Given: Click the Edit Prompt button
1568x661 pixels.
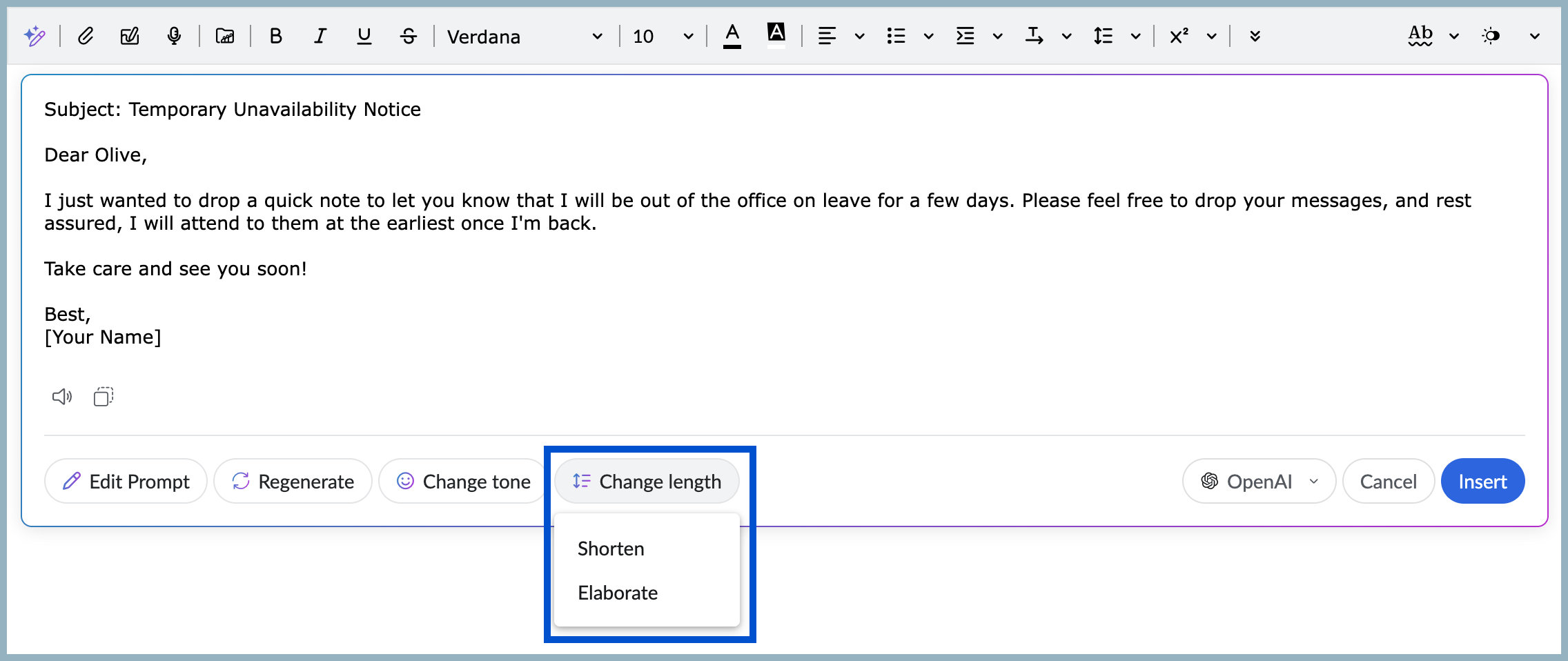Looking at the screenshot, I should [x=126, y=481].
